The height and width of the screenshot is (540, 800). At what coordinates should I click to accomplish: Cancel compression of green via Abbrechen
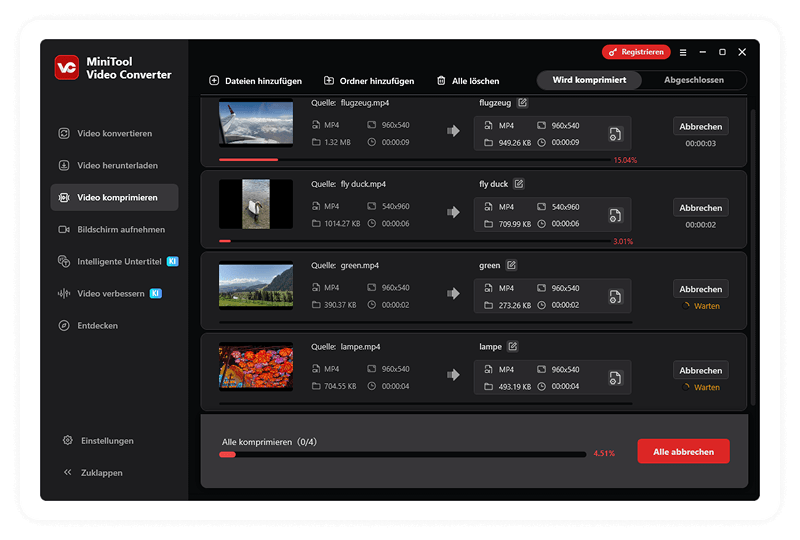click(701, 289)
